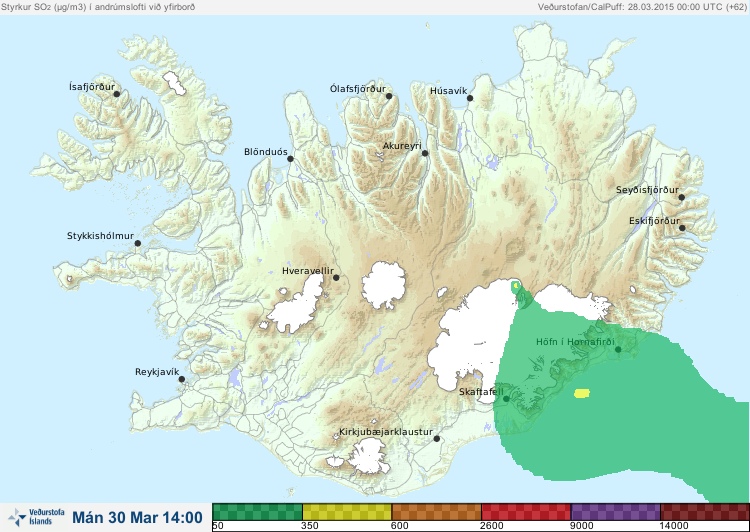750x532 pixels.
Task: Select the Kirkjubæjarklaustur map marker
Action: click(x=436, y=439)
